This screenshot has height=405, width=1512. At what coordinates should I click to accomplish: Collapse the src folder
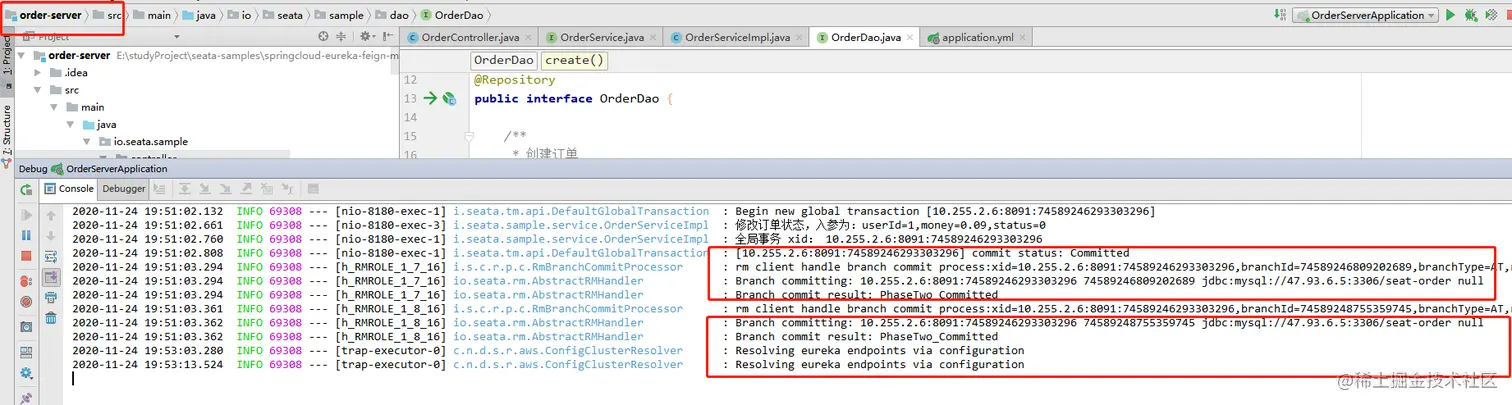(39, 90)
